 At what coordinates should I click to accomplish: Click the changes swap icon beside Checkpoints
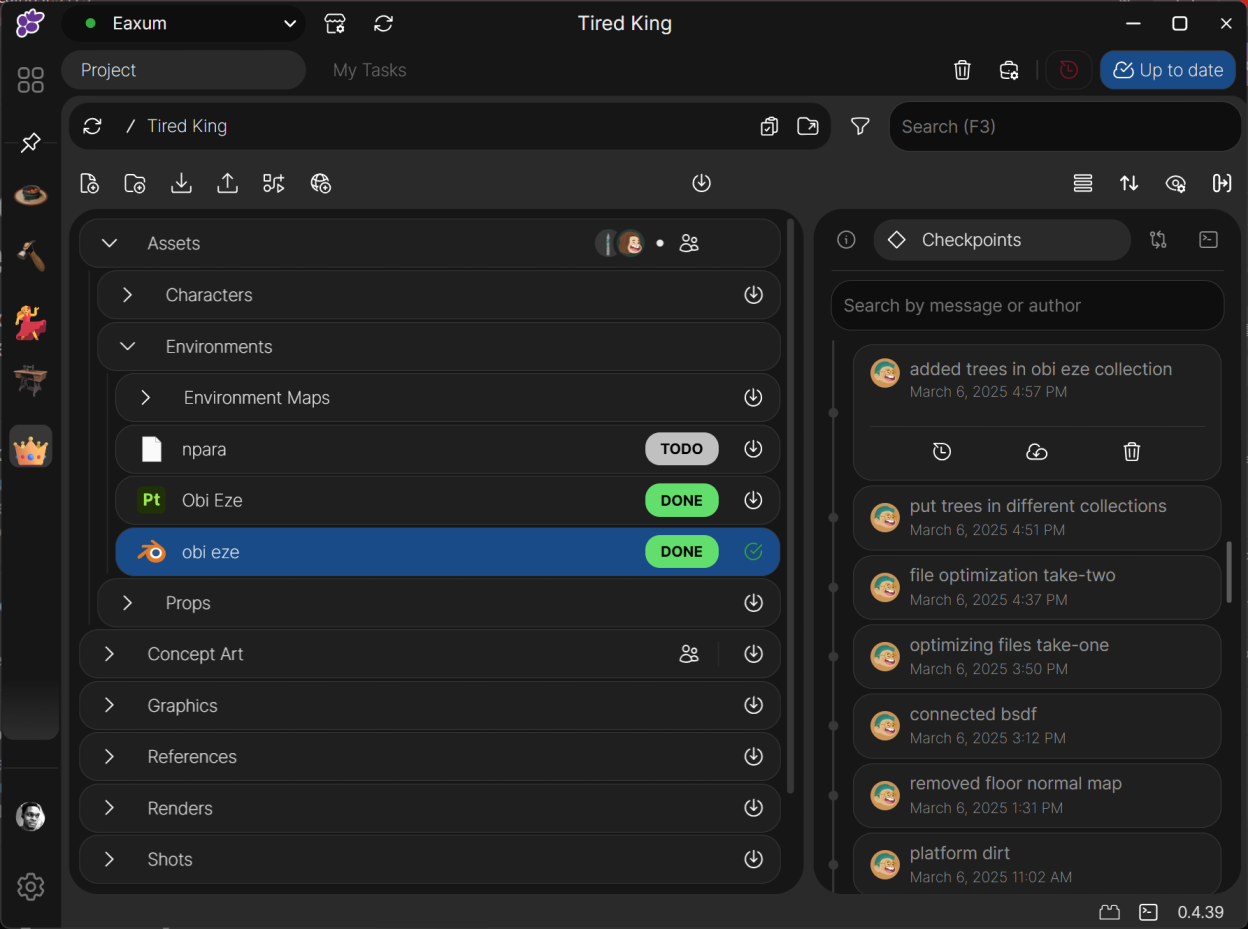click(x=1158, y=240)
